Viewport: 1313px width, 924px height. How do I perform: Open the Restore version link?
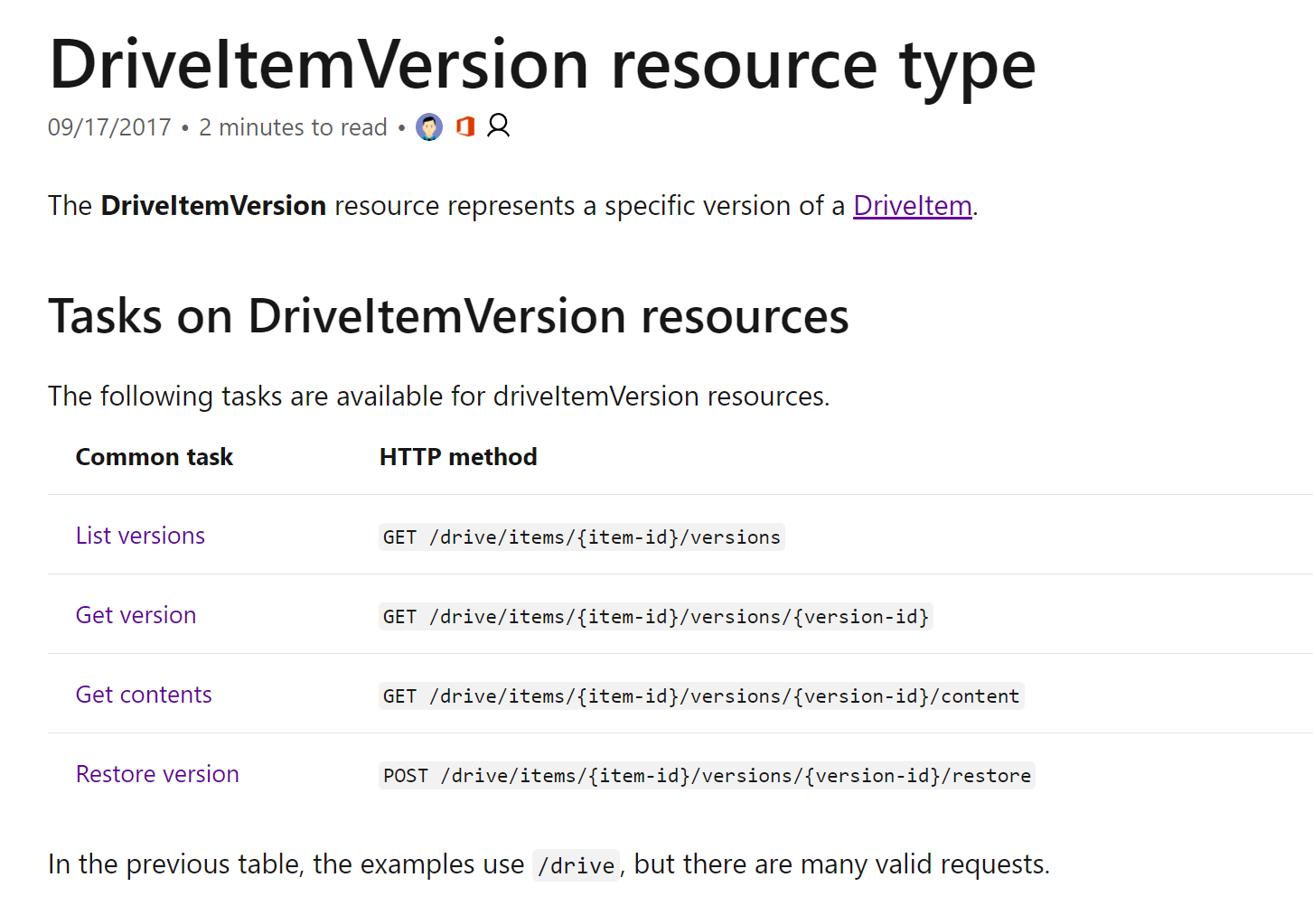pos(157,774)
